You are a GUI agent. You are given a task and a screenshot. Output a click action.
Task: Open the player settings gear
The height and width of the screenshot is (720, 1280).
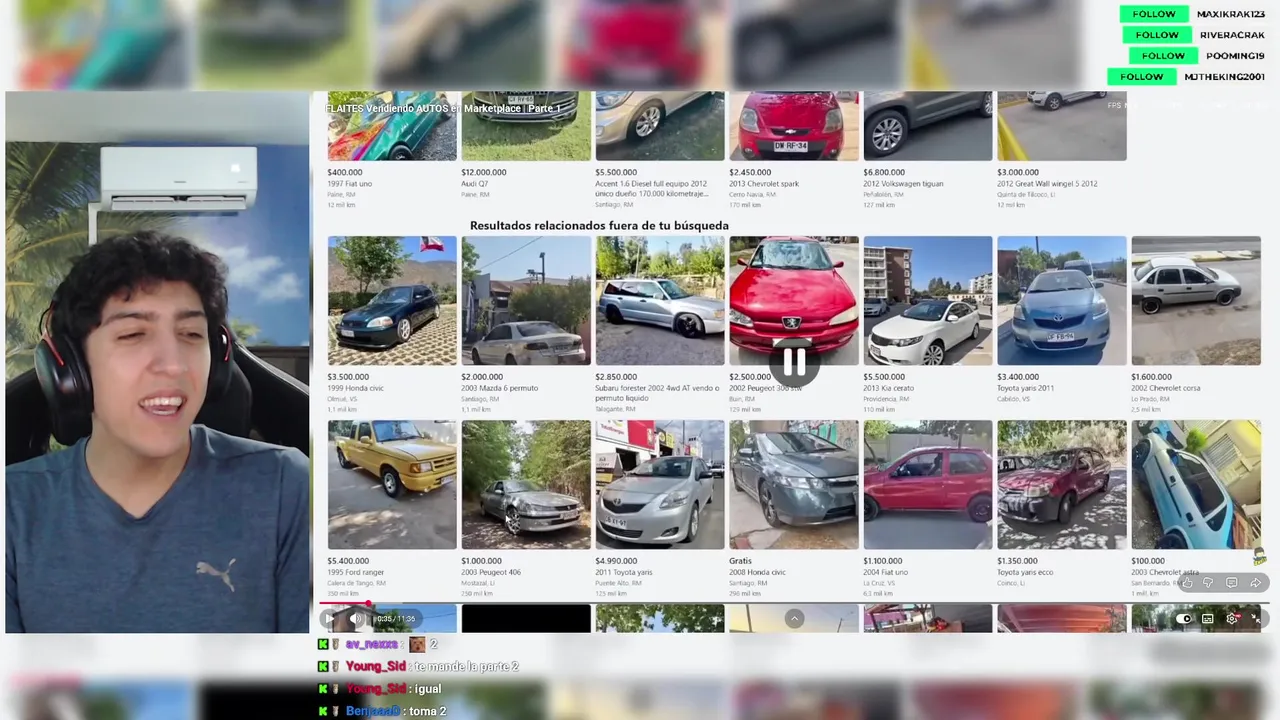pyautogui.click(x=1232, y=619)
